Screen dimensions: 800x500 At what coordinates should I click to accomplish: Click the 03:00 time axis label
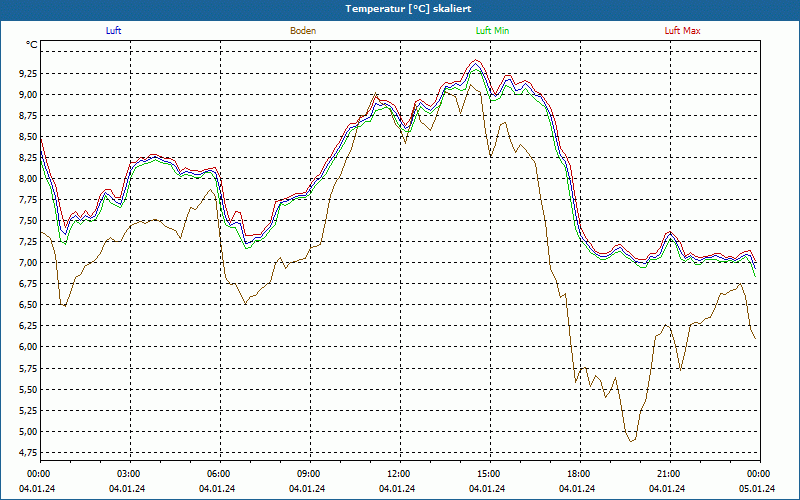129,474
